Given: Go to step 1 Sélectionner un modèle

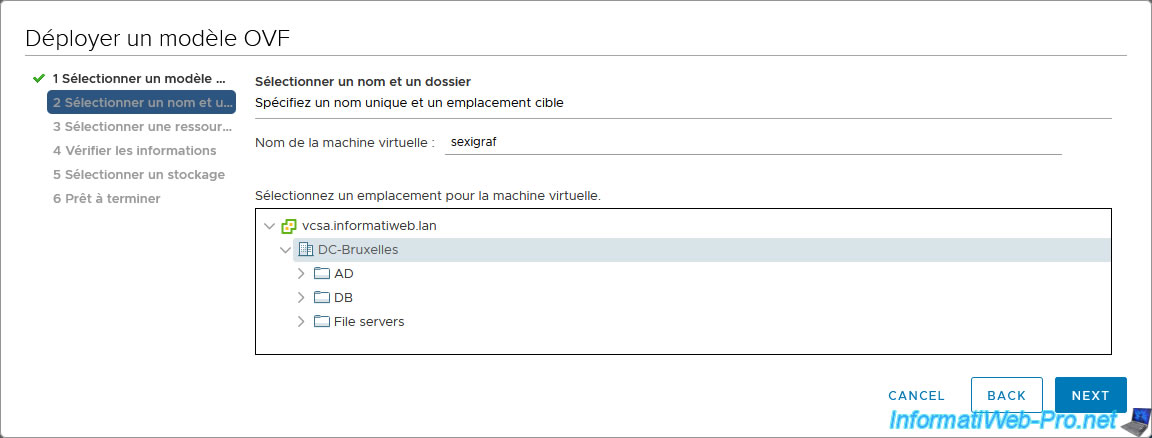Looking at the screenshot, I should click(x=139, y=78).
